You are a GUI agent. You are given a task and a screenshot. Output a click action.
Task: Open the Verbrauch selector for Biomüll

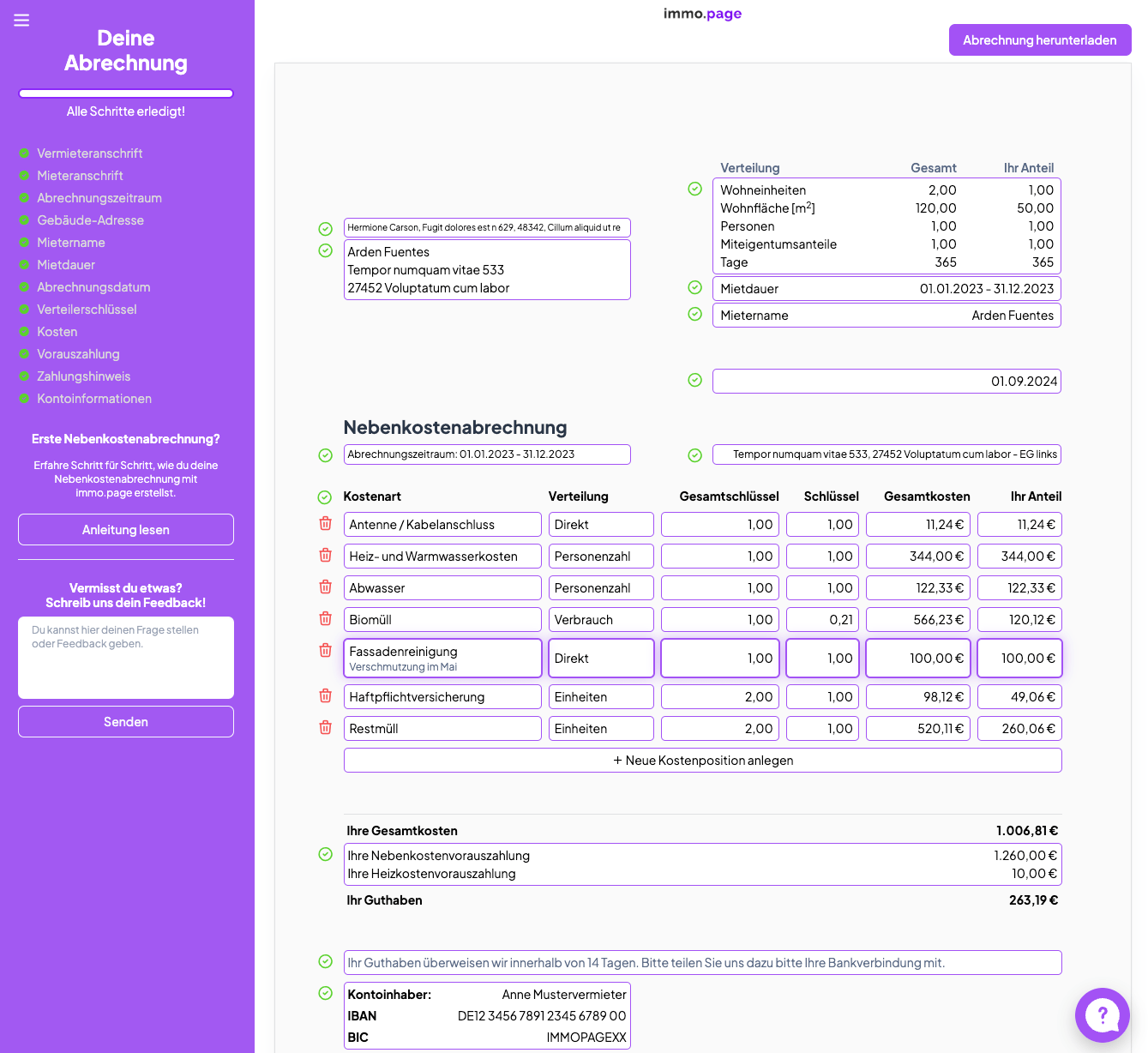pyautogui.click(x=601, y=619)
